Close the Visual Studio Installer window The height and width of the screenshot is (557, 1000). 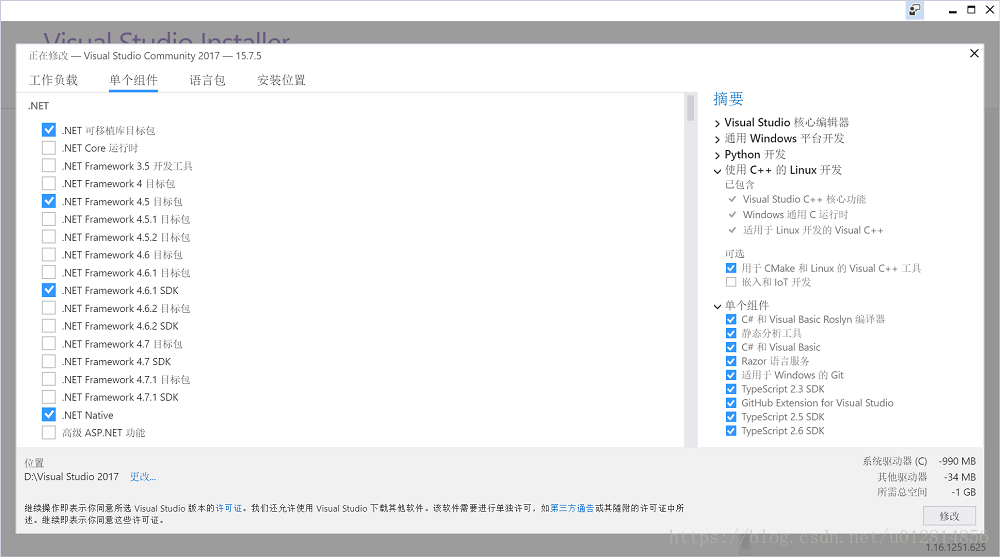coord(990,10)
